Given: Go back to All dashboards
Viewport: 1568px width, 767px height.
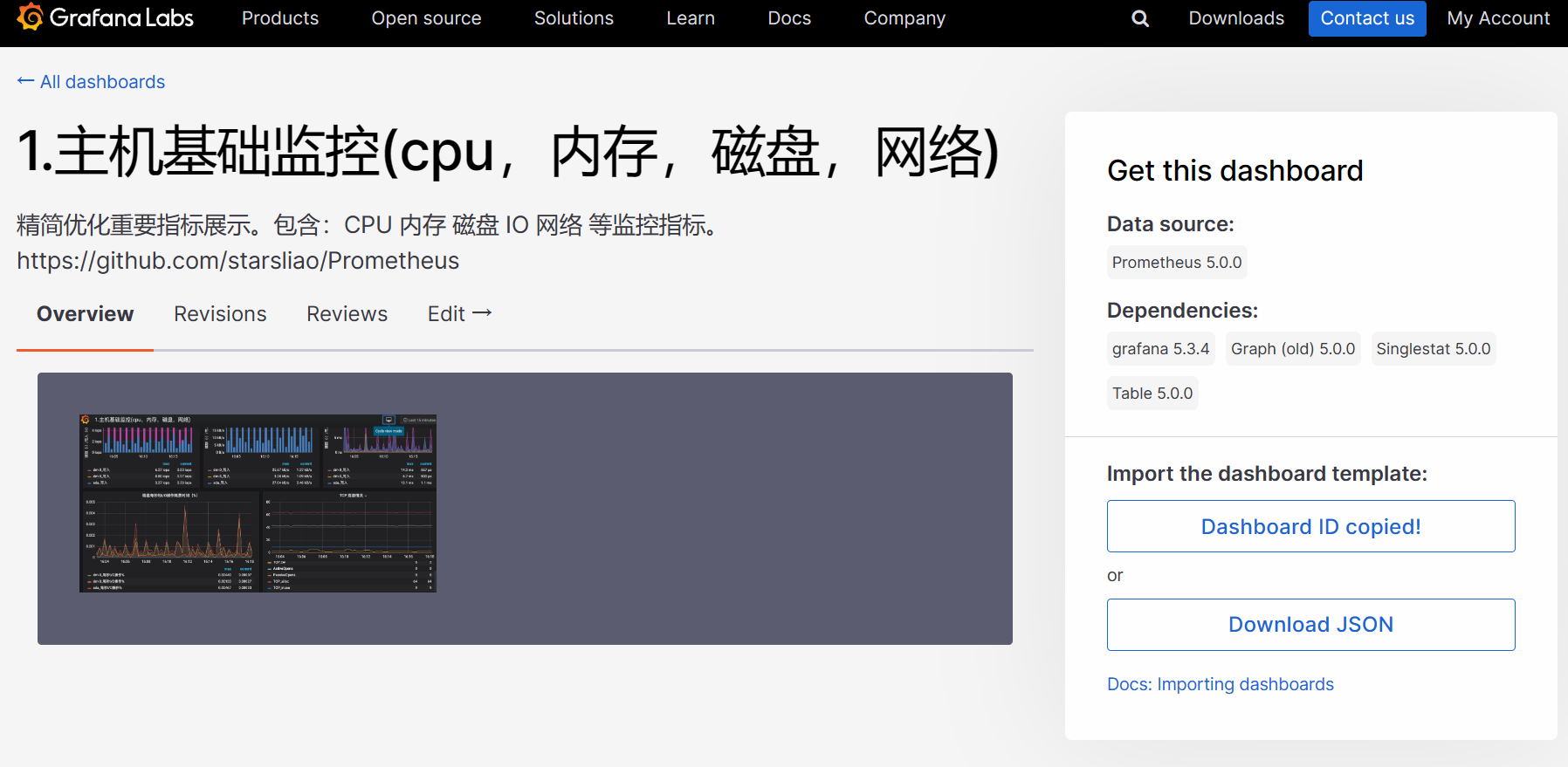Looking at the screenshot, I should click(x=91, y=81).
